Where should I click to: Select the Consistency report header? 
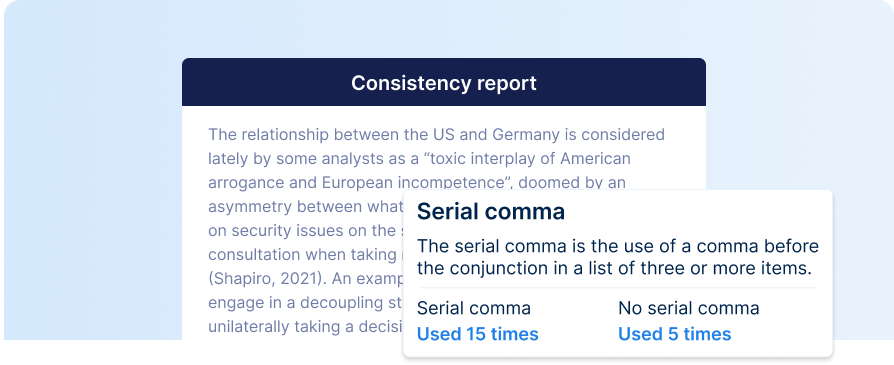(x=444, y=83)
